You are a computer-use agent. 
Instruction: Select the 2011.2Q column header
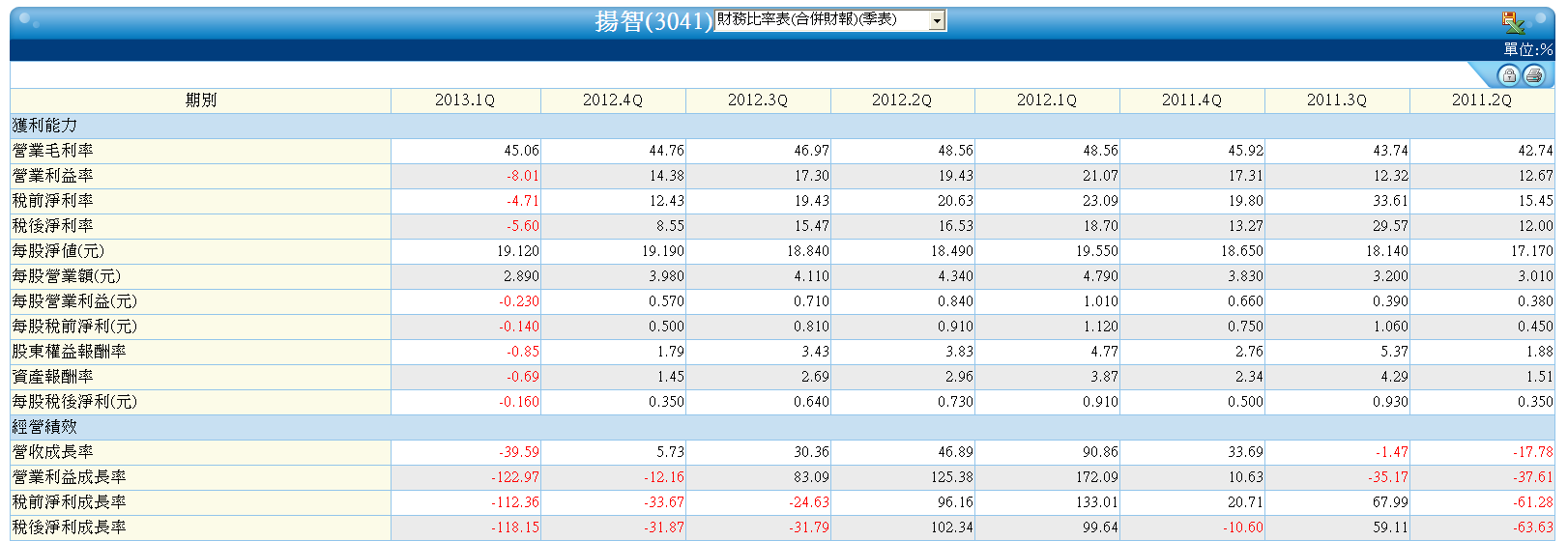(x=1482, y=100)
